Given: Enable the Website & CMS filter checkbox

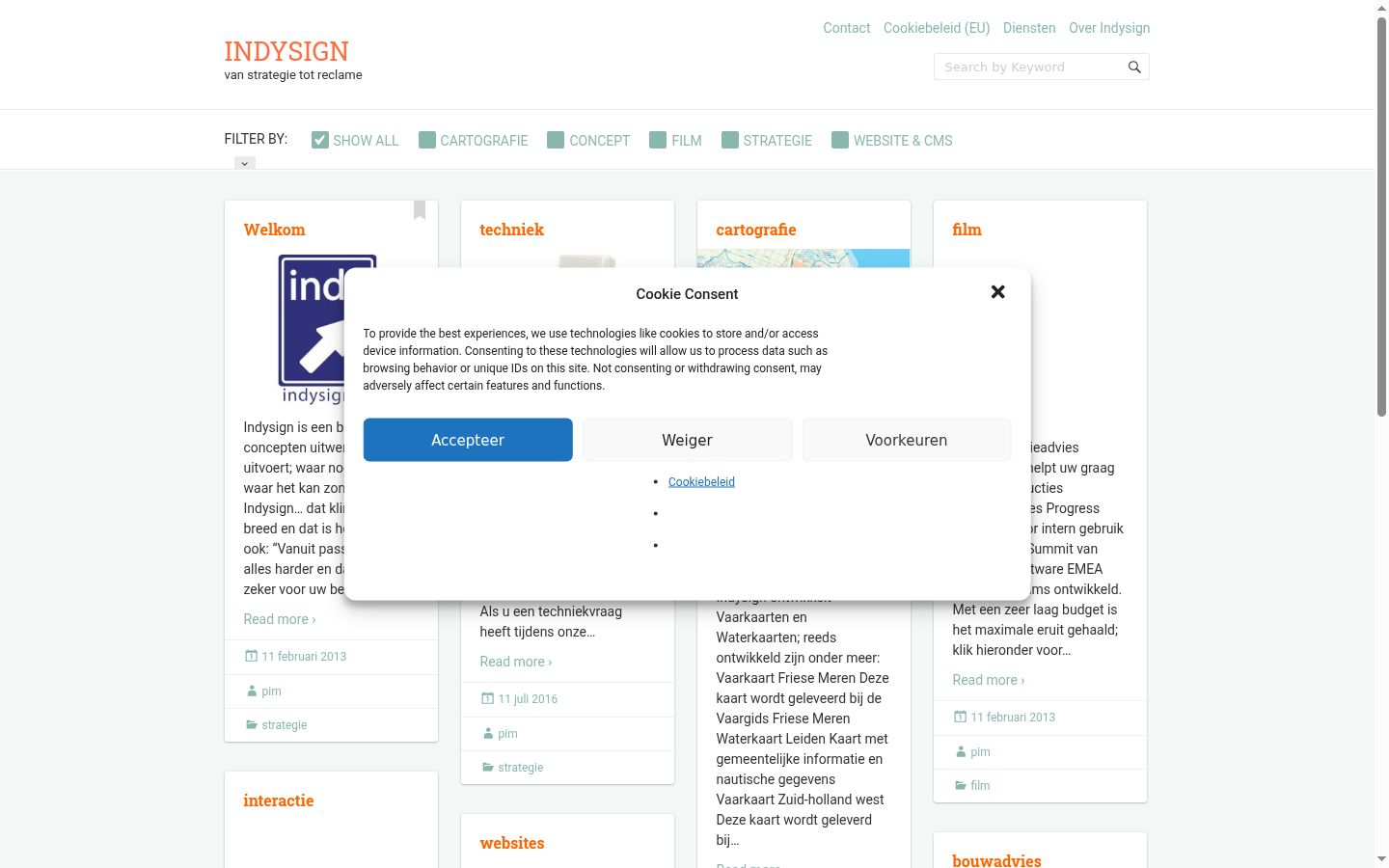Looking at the screenshot, I should [840, 140].
